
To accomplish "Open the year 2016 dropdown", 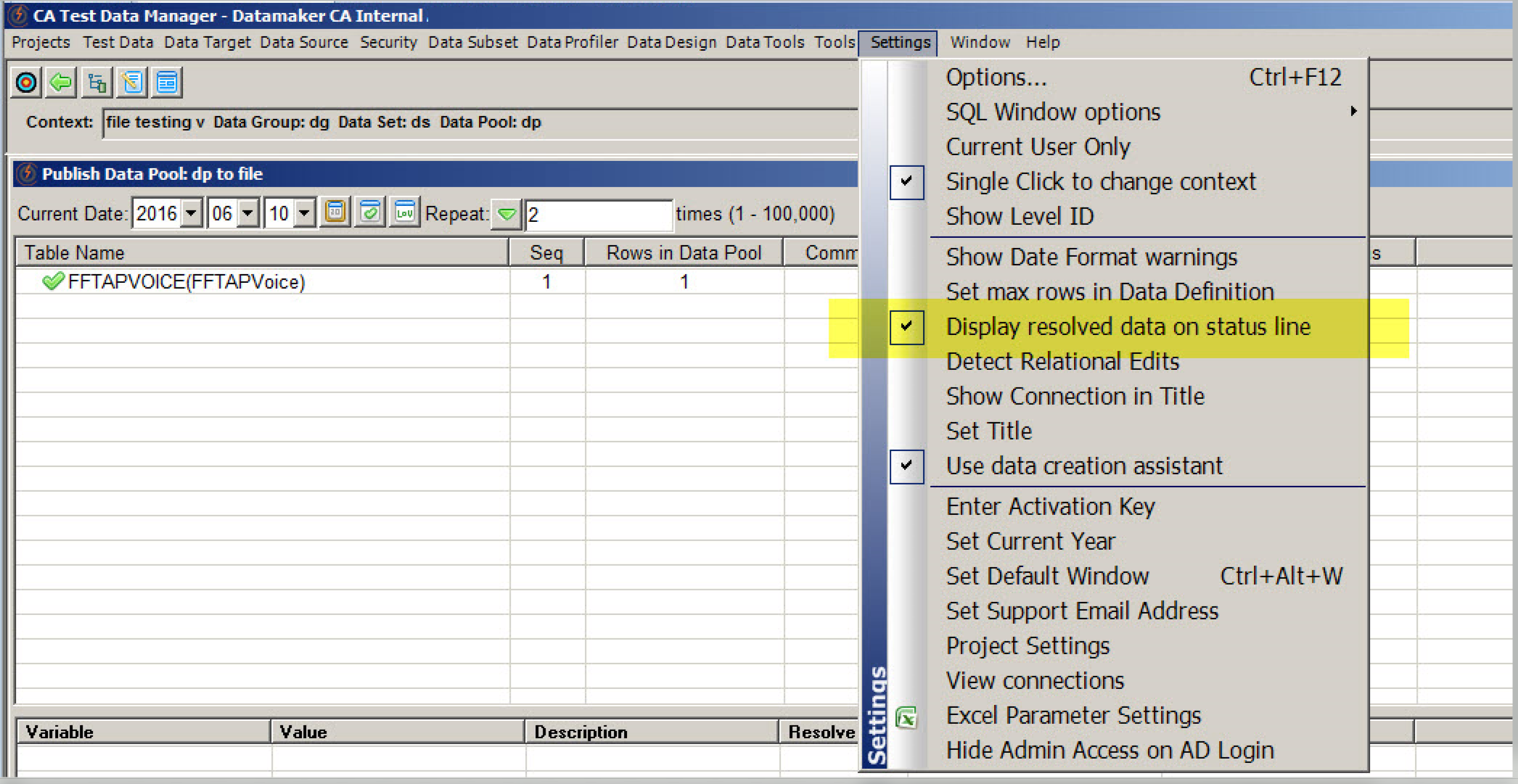I will (192, 214).
